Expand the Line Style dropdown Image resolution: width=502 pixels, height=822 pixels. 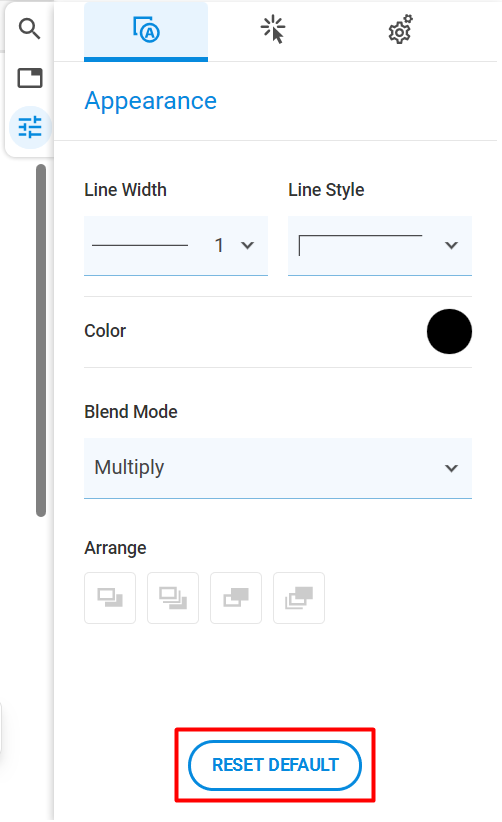[380, 245]
